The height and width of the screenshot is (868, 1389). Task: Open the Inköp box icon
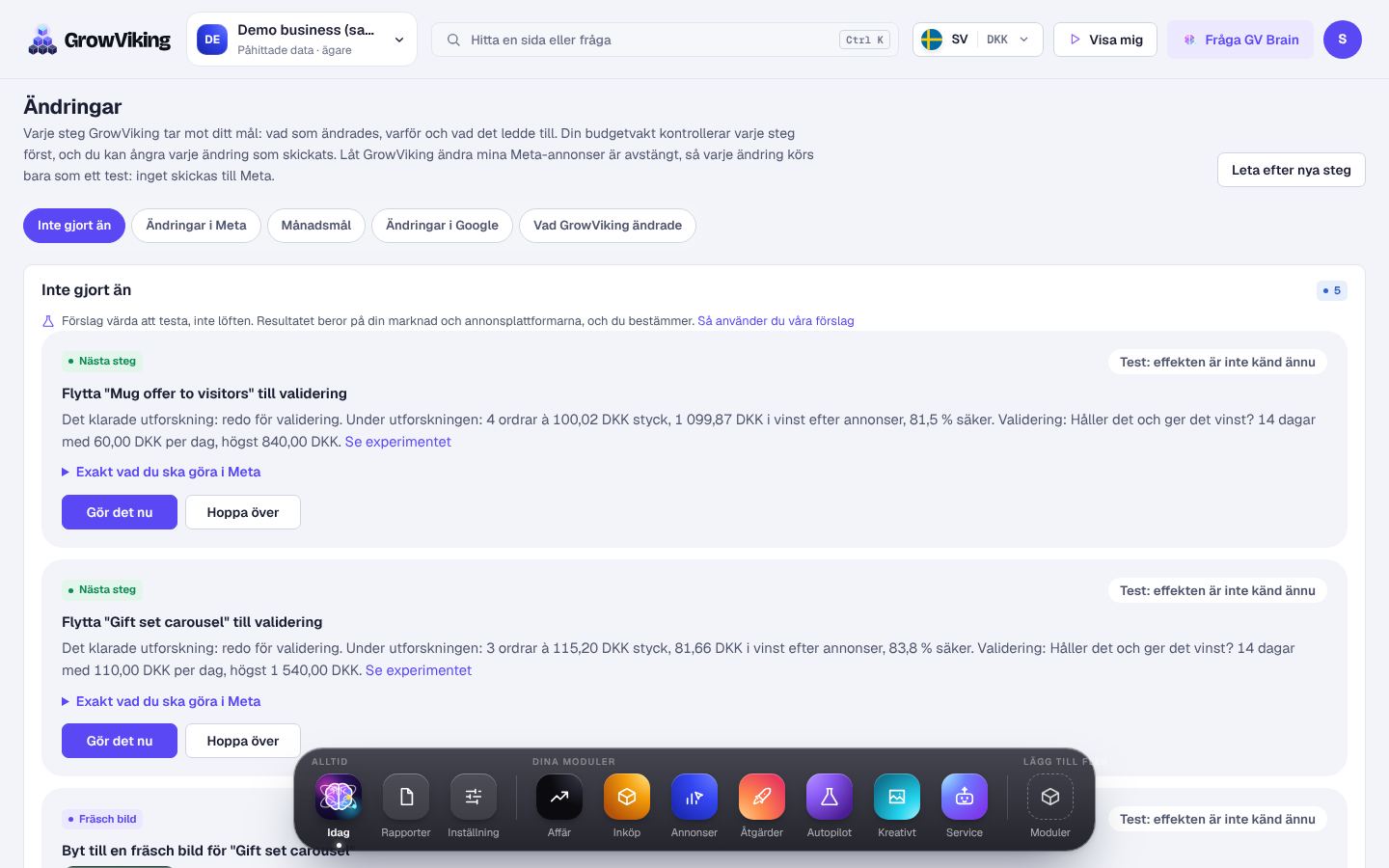(x=627, y=798)
